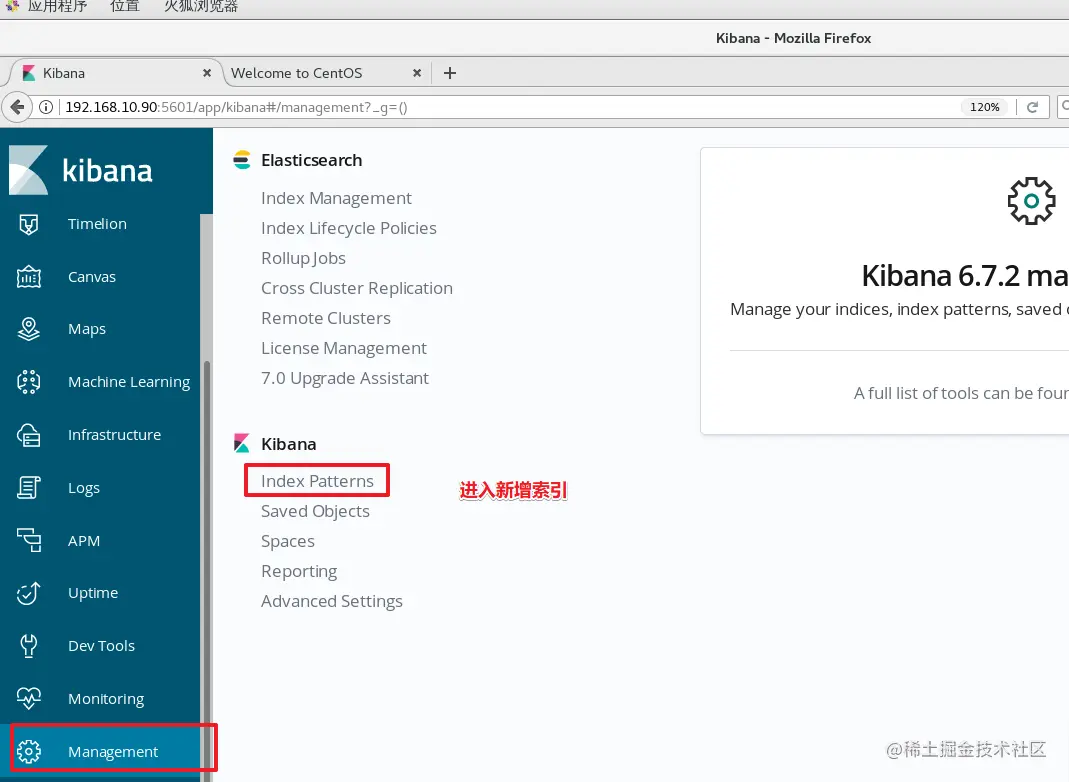Image resolution: width=1069 pixels, height=782 pixels.
Task: Select Machine Learning label in sidebar
Action: tap(129, 382)
